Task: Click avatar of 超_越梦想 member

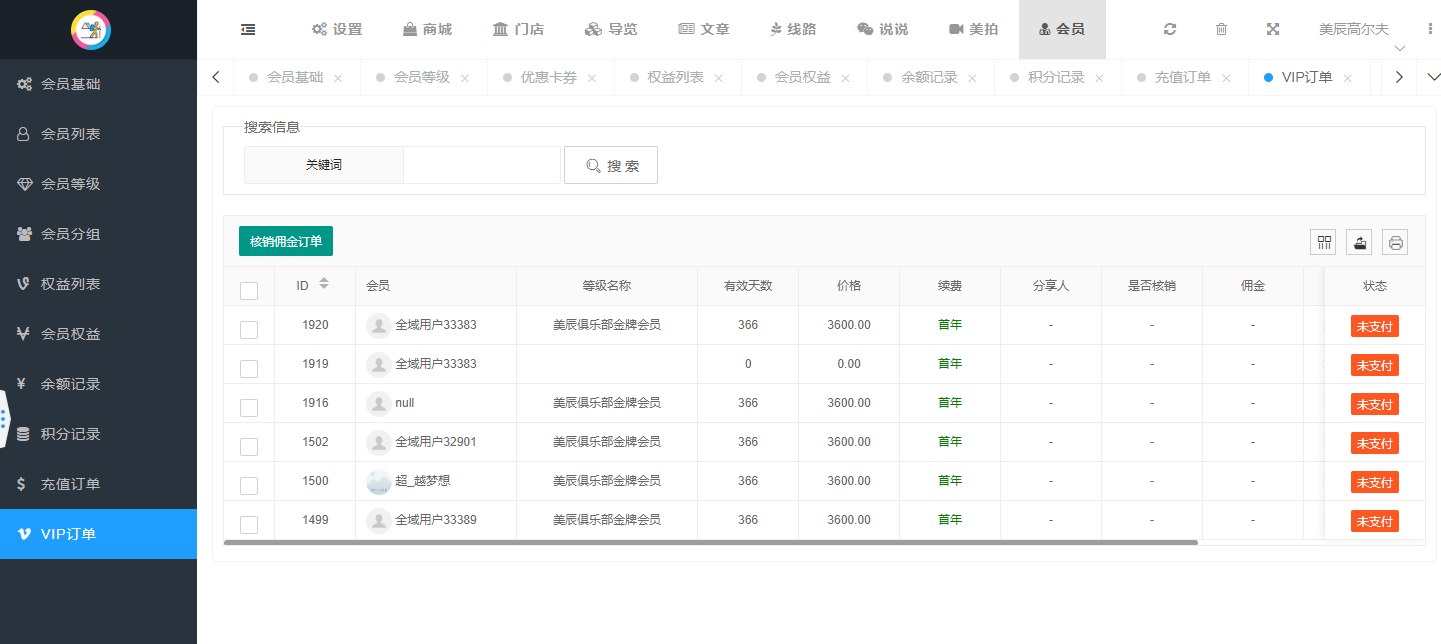Action: (379, 481)
